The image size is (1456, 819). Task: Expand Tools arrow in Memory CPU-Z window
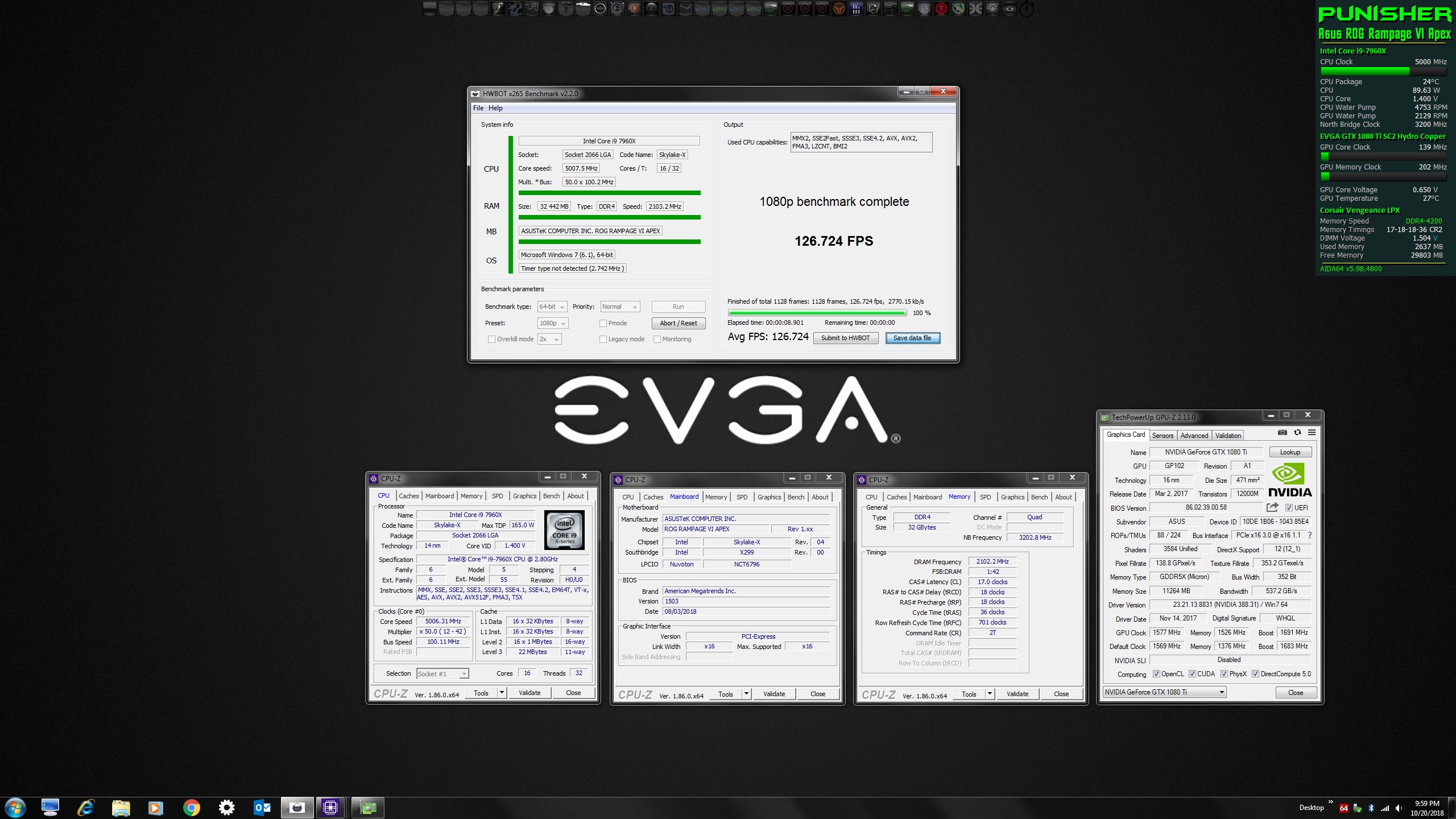point(990,694)
